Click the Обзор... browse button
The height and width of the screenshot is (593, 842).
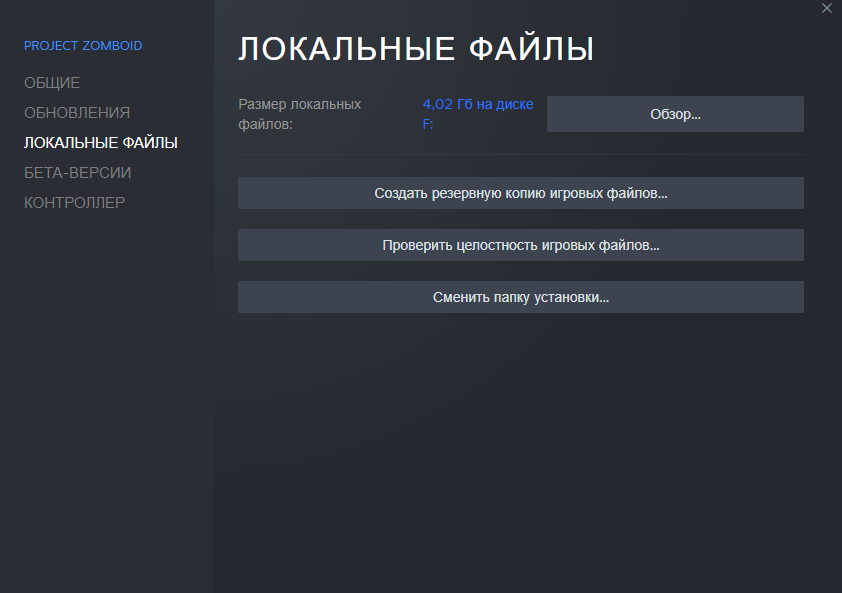pos(675,114)
